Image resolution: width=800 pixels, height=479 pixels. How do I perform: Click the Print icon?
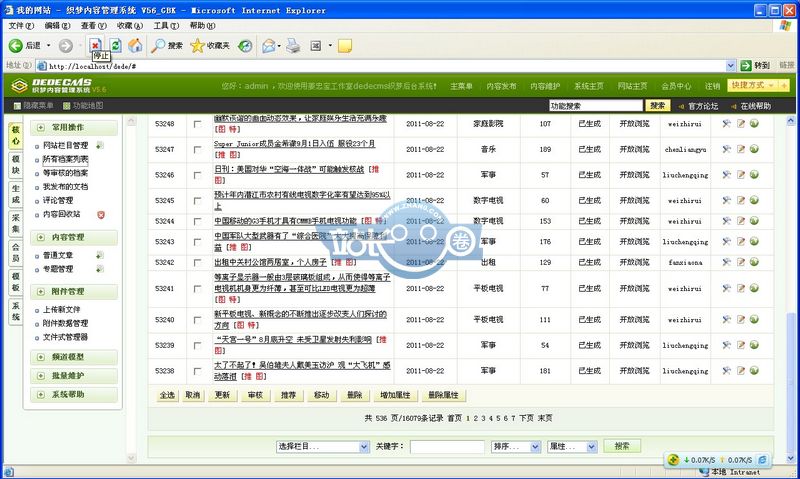[293, 46]
